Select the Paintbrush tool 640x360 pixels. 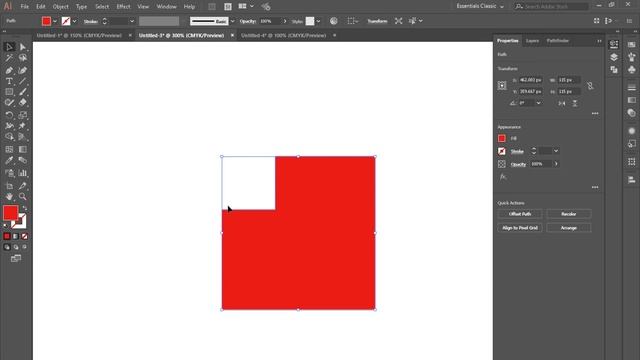pos(23,92)
